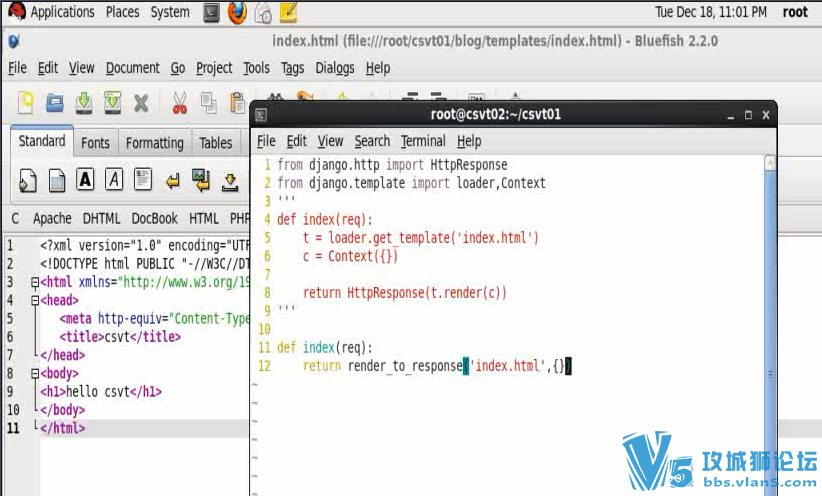The image size is (822, 496).
Task: Open terminal File menu
Action: [x=266, y=141]
